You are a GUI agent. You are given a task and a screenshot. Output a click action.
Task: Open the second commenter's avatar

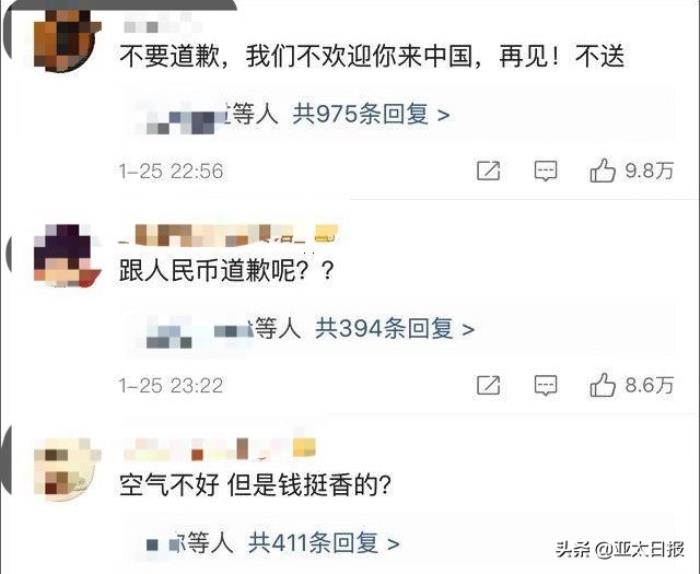pos(67,255)
